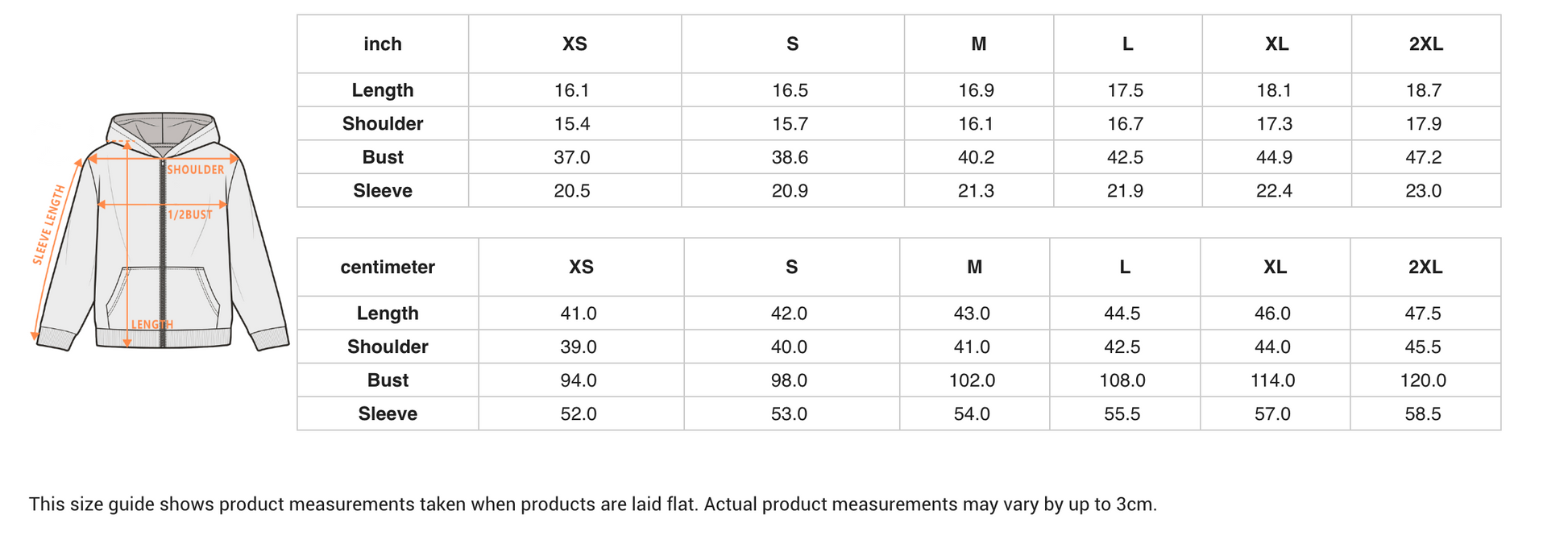This screenshot has height=544, width=1568.
Task: Click the 47.5 length value cell
Action: [1423, 314]
